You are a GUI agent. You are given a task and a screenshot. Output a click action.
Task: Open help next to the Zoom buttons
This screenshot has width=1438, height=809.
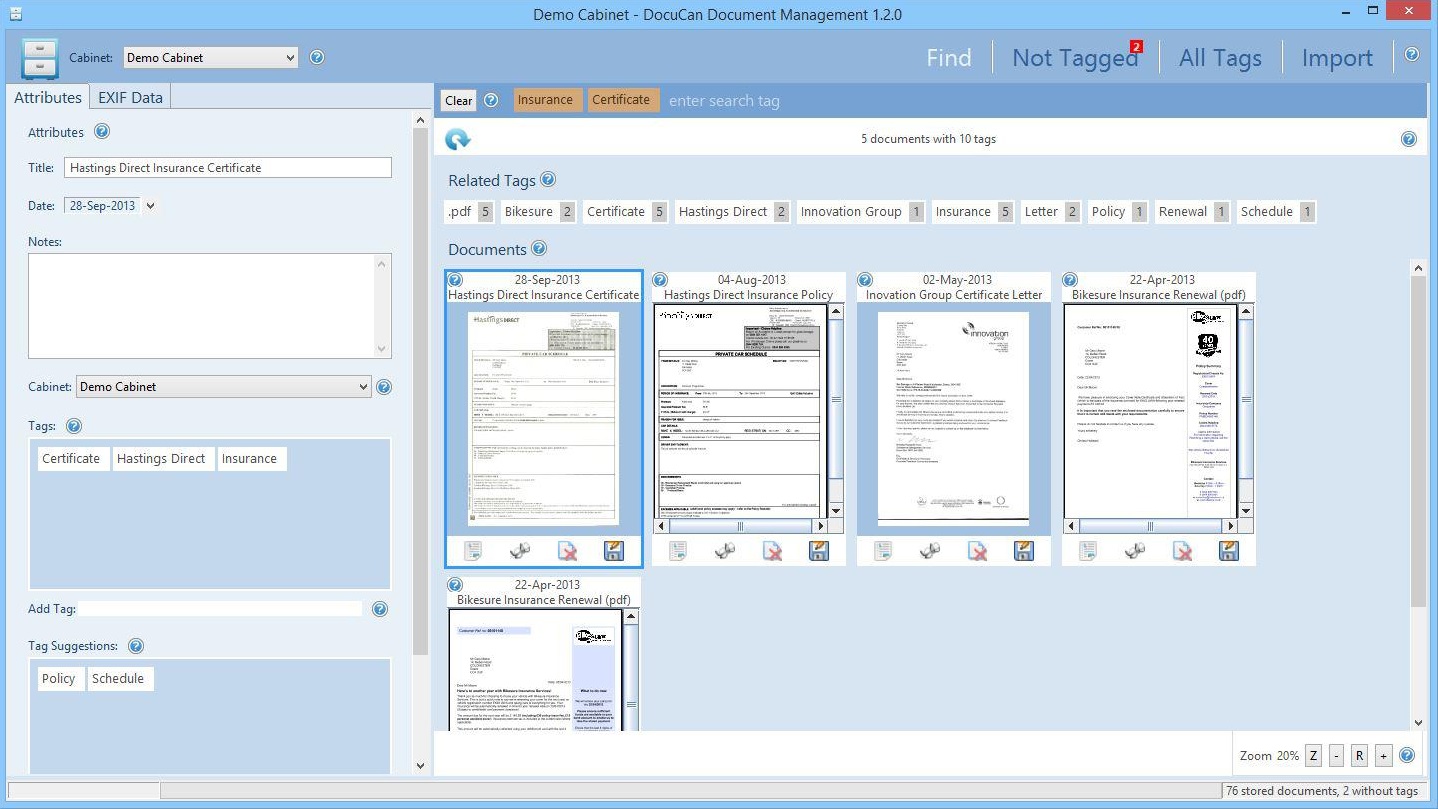(1407, 755)
